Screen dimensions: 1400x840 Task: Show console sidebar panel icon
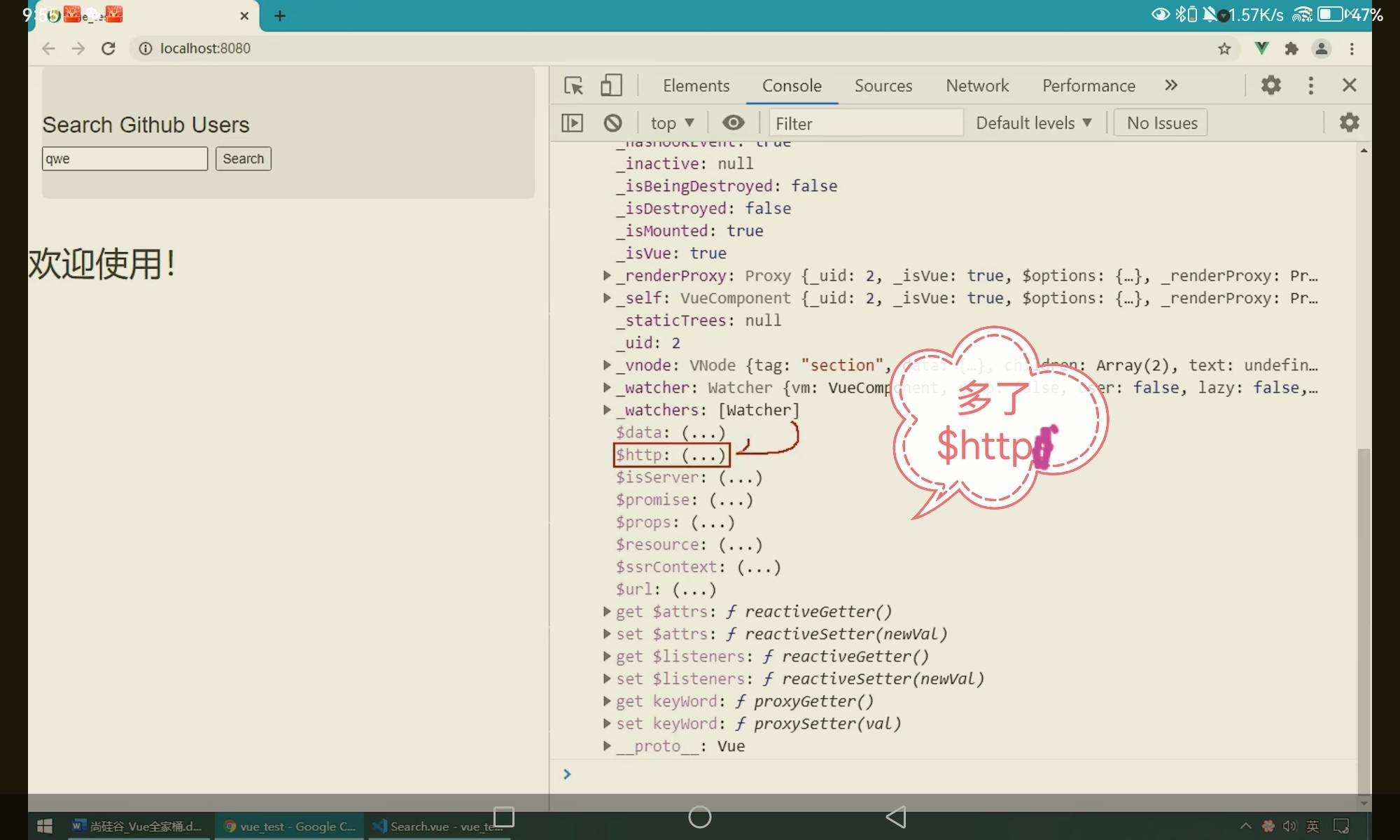click(572, 123)
